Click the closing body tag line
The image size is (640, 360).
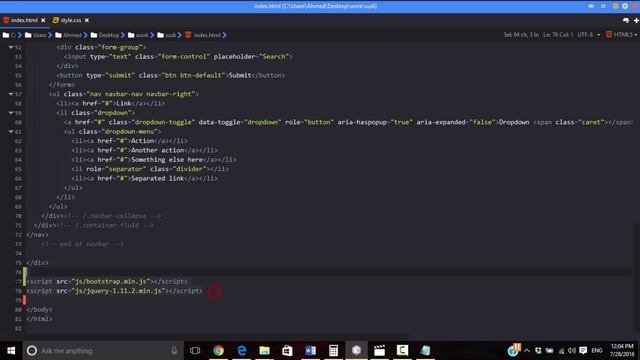[39, 310]
